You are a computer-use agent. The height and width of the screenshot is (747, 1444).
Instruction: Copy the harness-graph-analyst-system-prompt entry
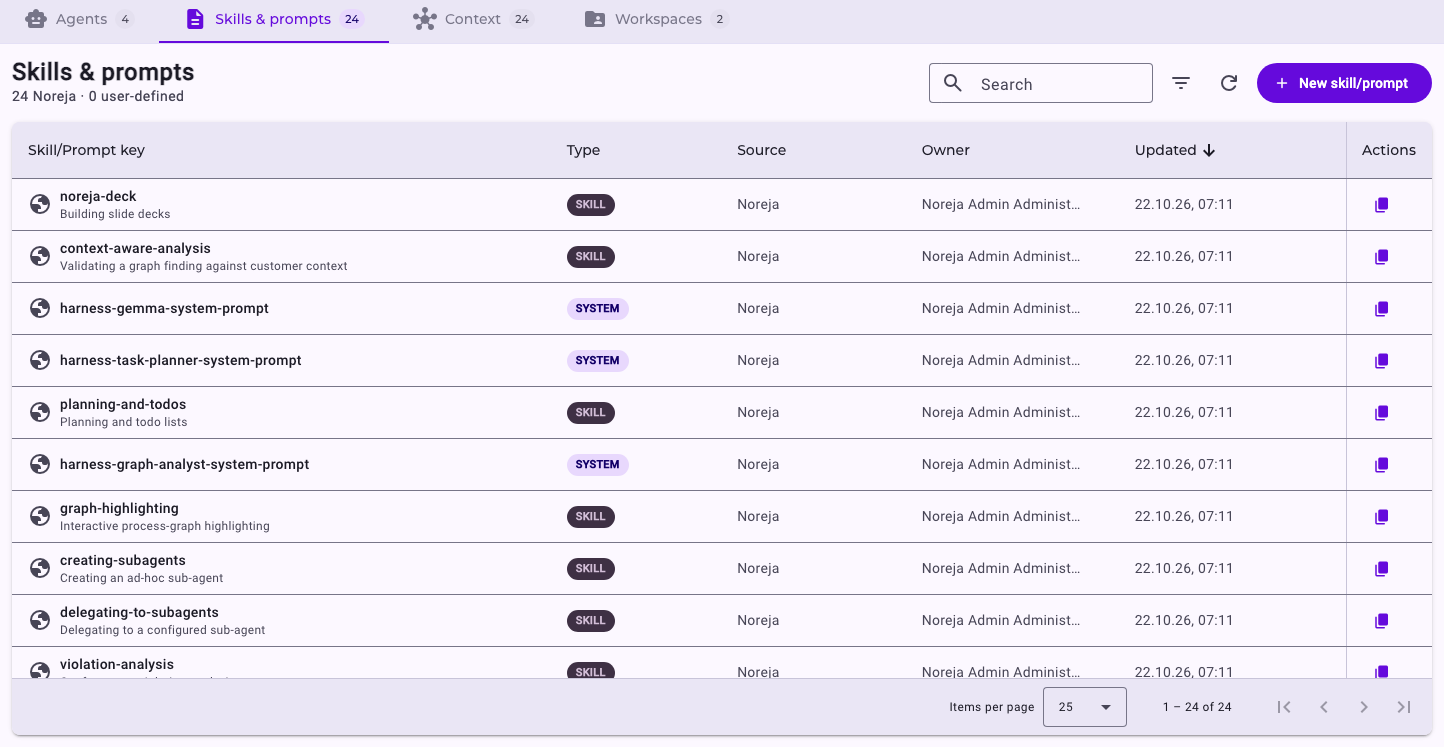[1381, 465]
